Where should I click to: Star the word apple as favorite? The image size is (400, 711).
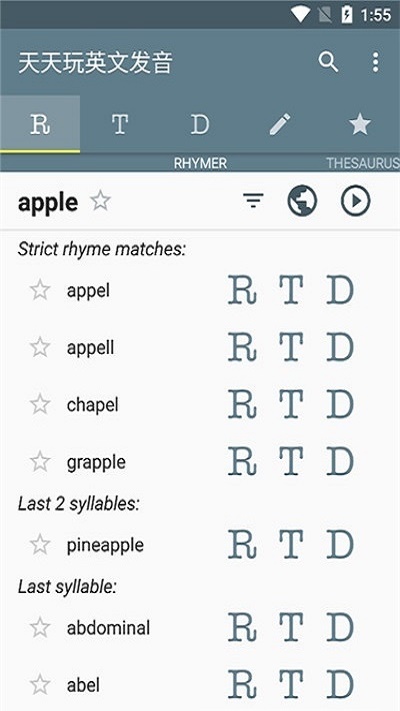[100, 200]
